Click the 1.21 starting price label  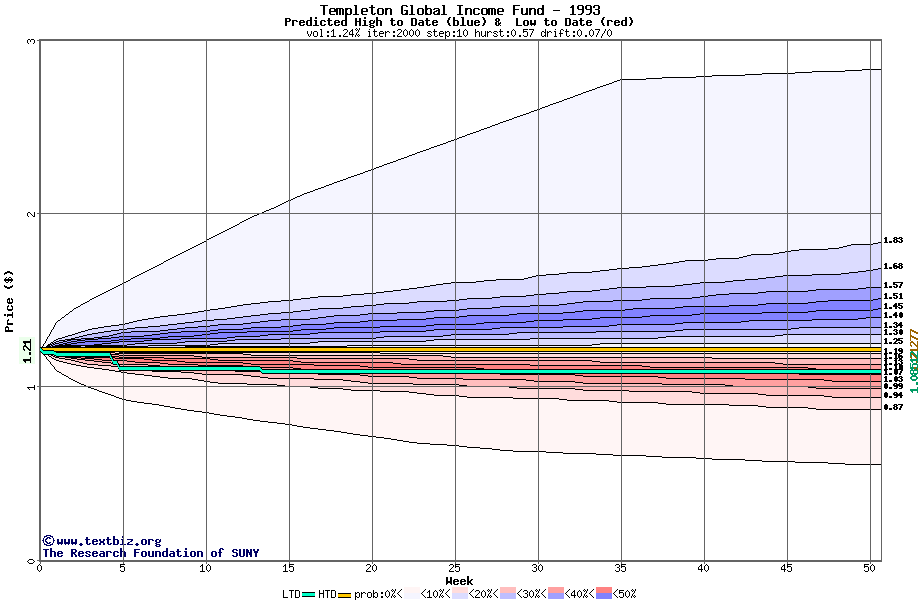click(x=27, y=350)
